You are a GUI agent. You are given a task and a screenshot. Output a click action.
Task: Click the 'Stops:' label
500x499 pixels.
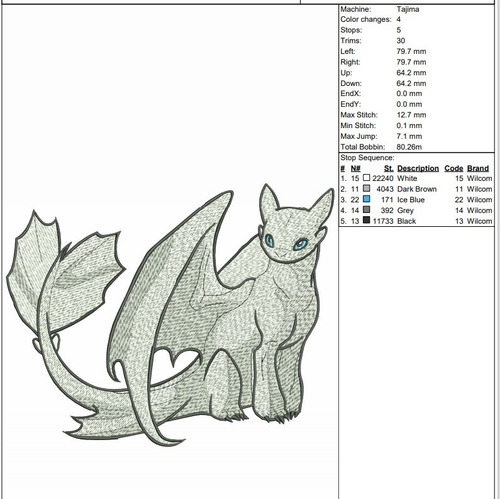click(351, 30)
